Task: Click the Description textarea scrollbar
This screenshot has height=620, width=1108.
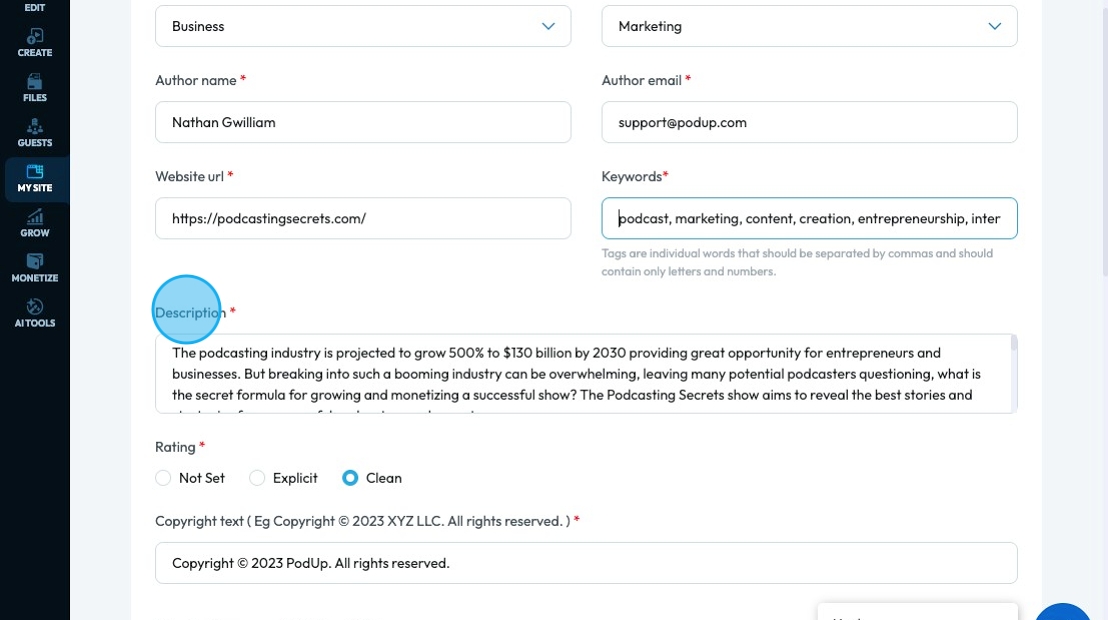Action: point(1014,345)
